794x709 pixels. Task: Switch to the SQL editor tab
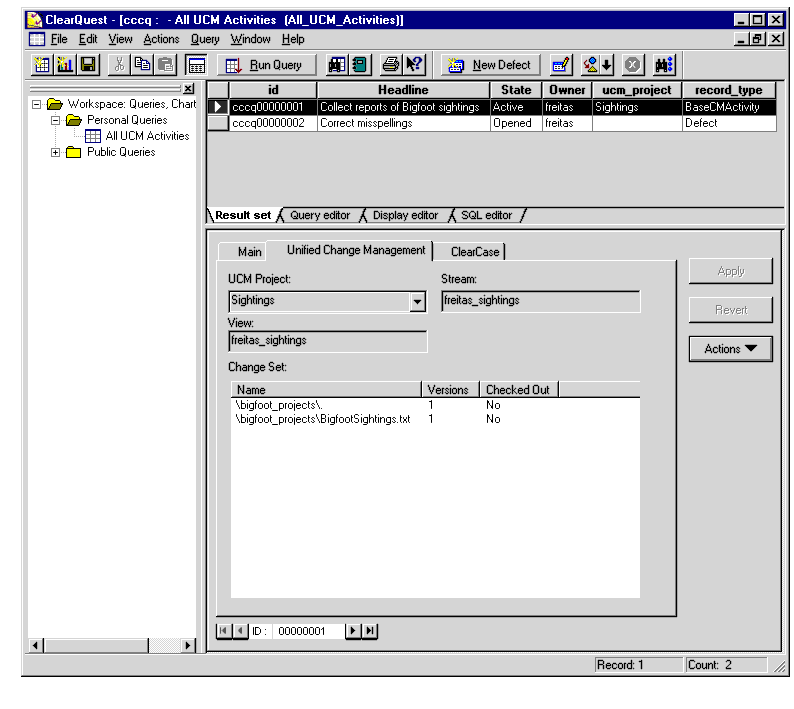pos(486,215)
